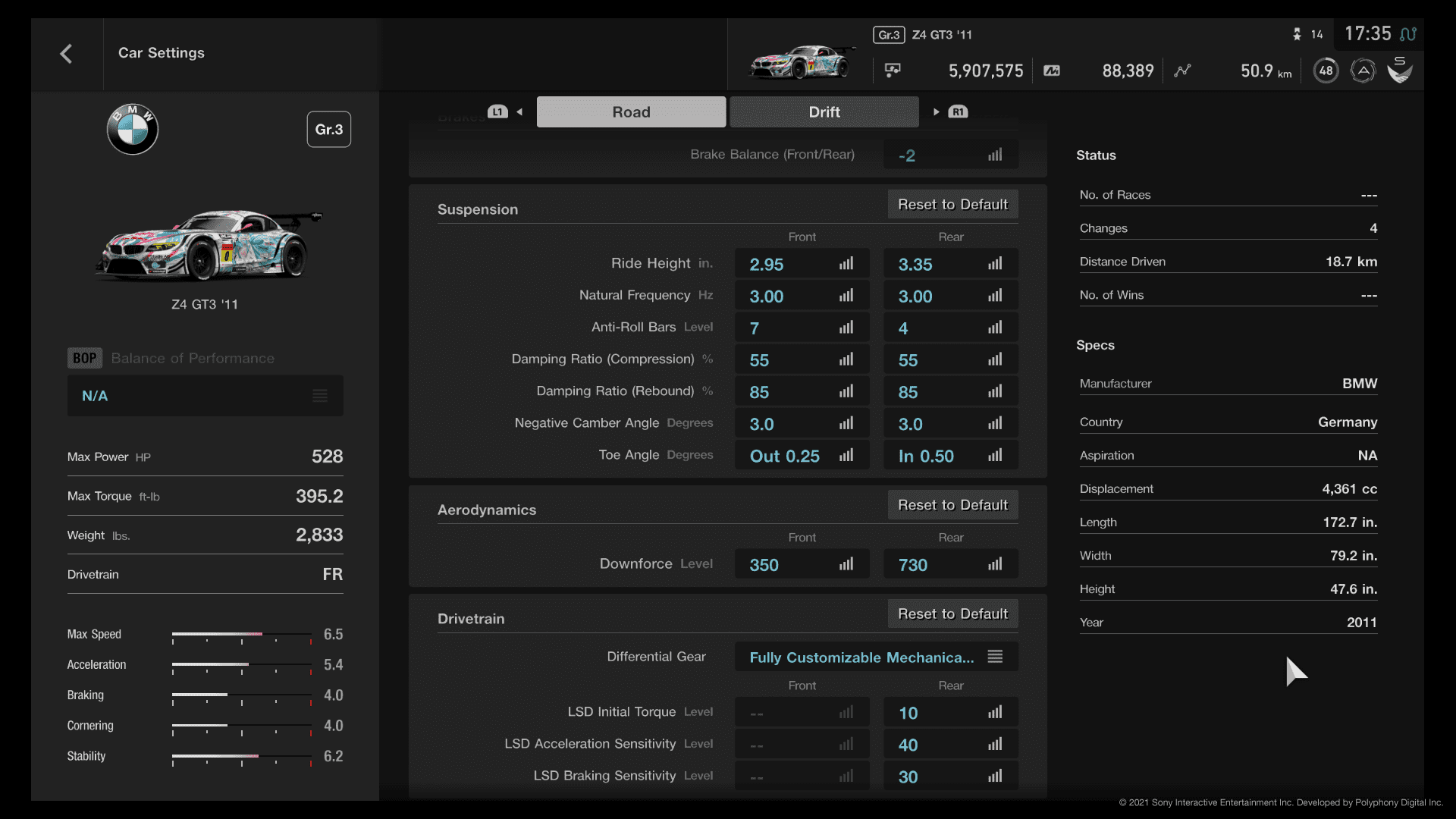Click the Changes count 4 row
The width and height of the screenshot is (1456, 819).
click(1228, 228)
